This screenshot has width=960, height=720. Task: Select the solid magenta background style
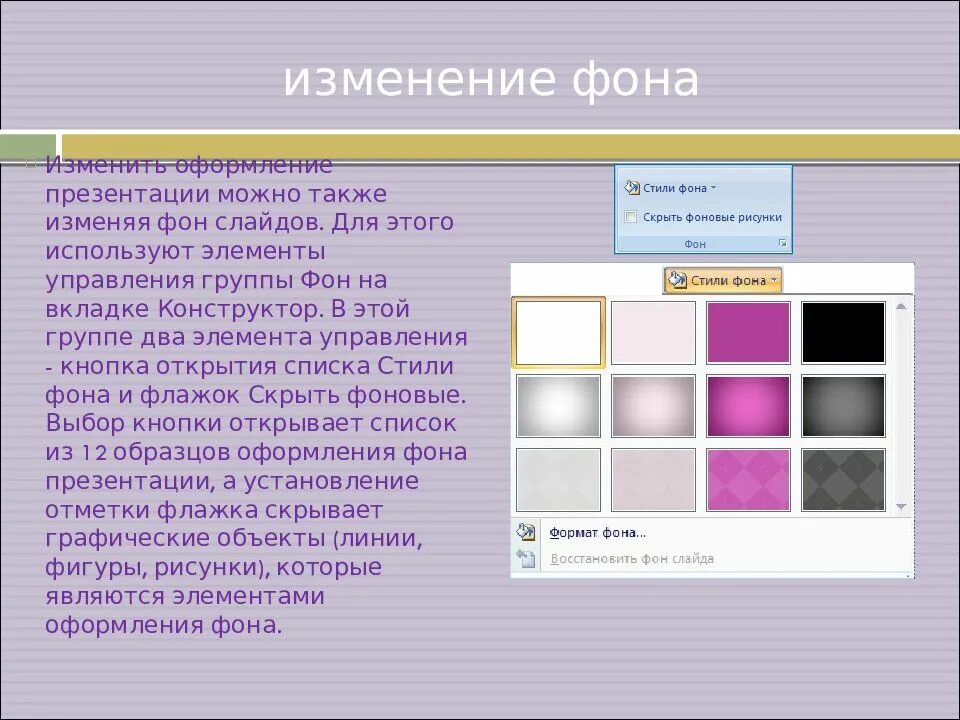click(748, 332)
